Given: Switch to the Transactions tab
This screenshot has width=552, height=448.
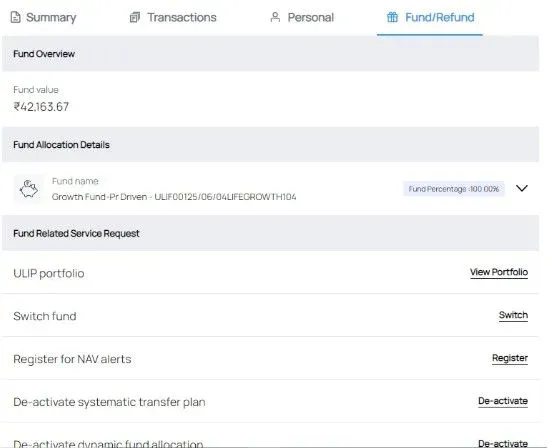Looking at the screenshot, I should click(173, 17).
